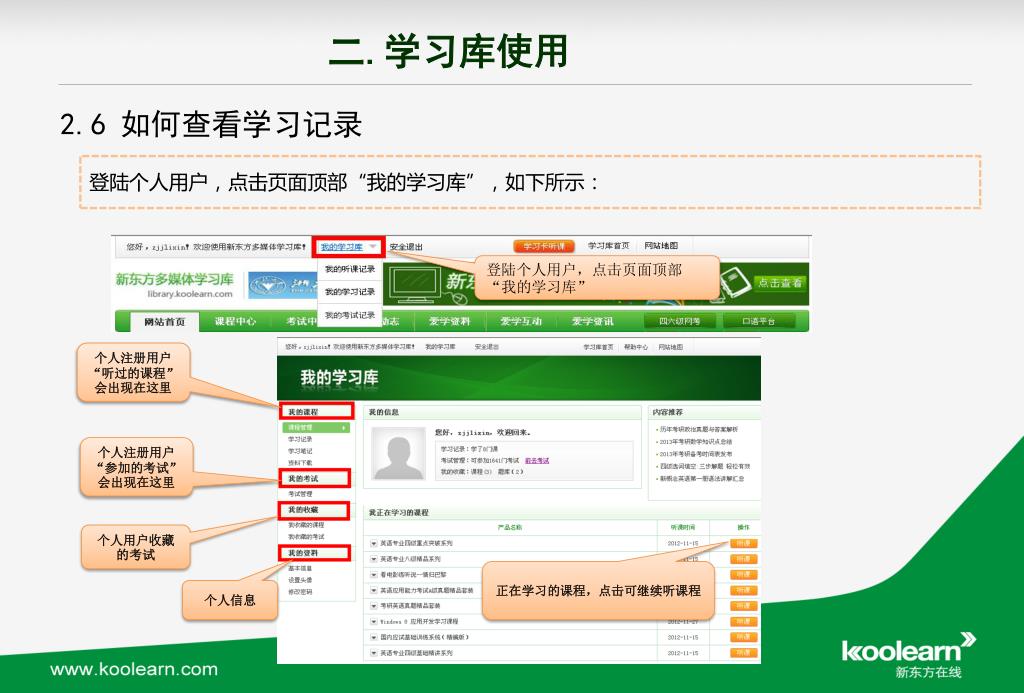Click the 新东方多媒体学习库 site logo

pyautogui.click(x=174, y=285)
